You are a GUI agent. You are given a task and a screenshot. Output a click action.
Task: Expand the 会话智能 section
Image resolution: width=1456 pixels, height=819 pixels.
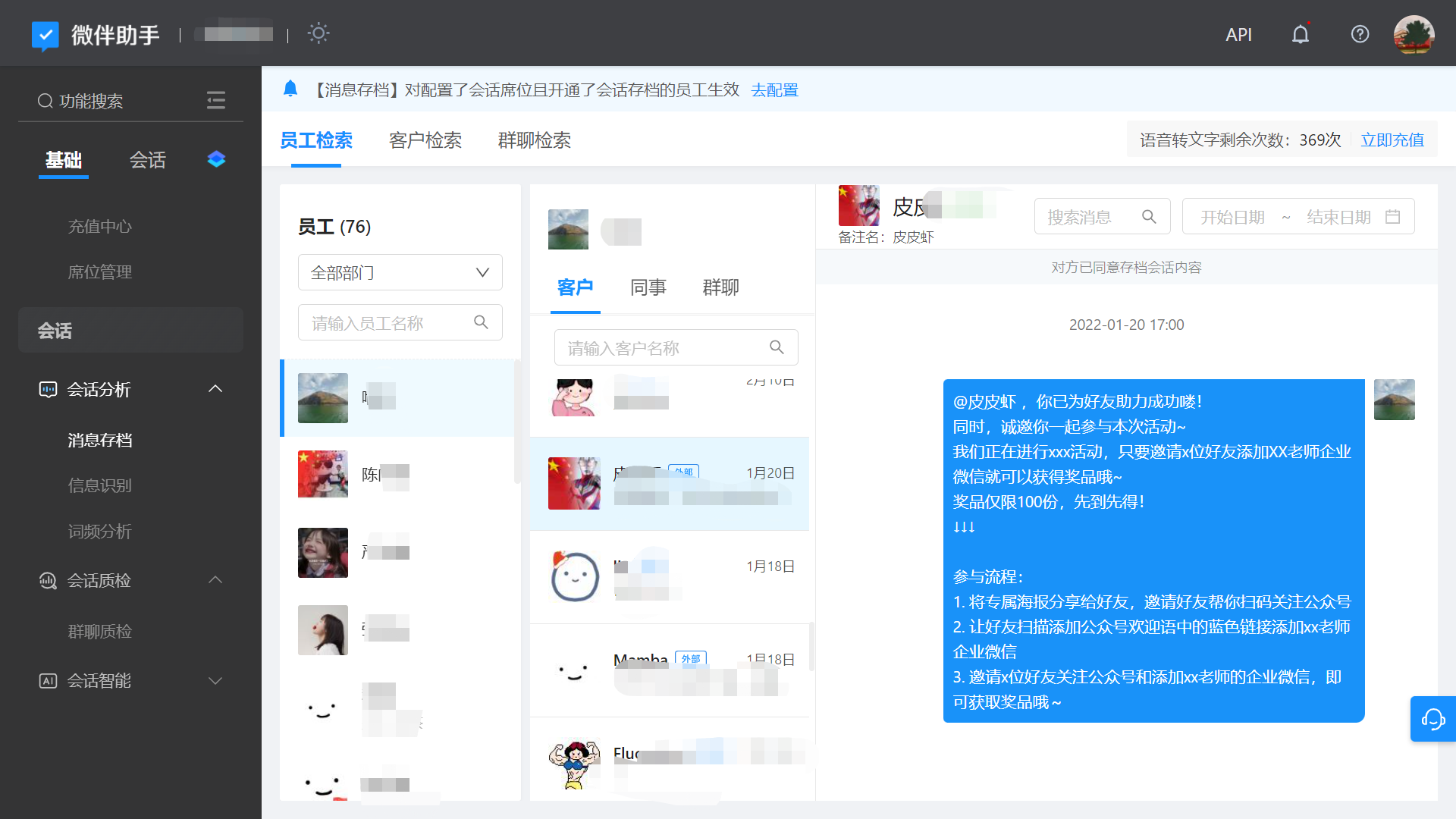(x=215, y=681)
